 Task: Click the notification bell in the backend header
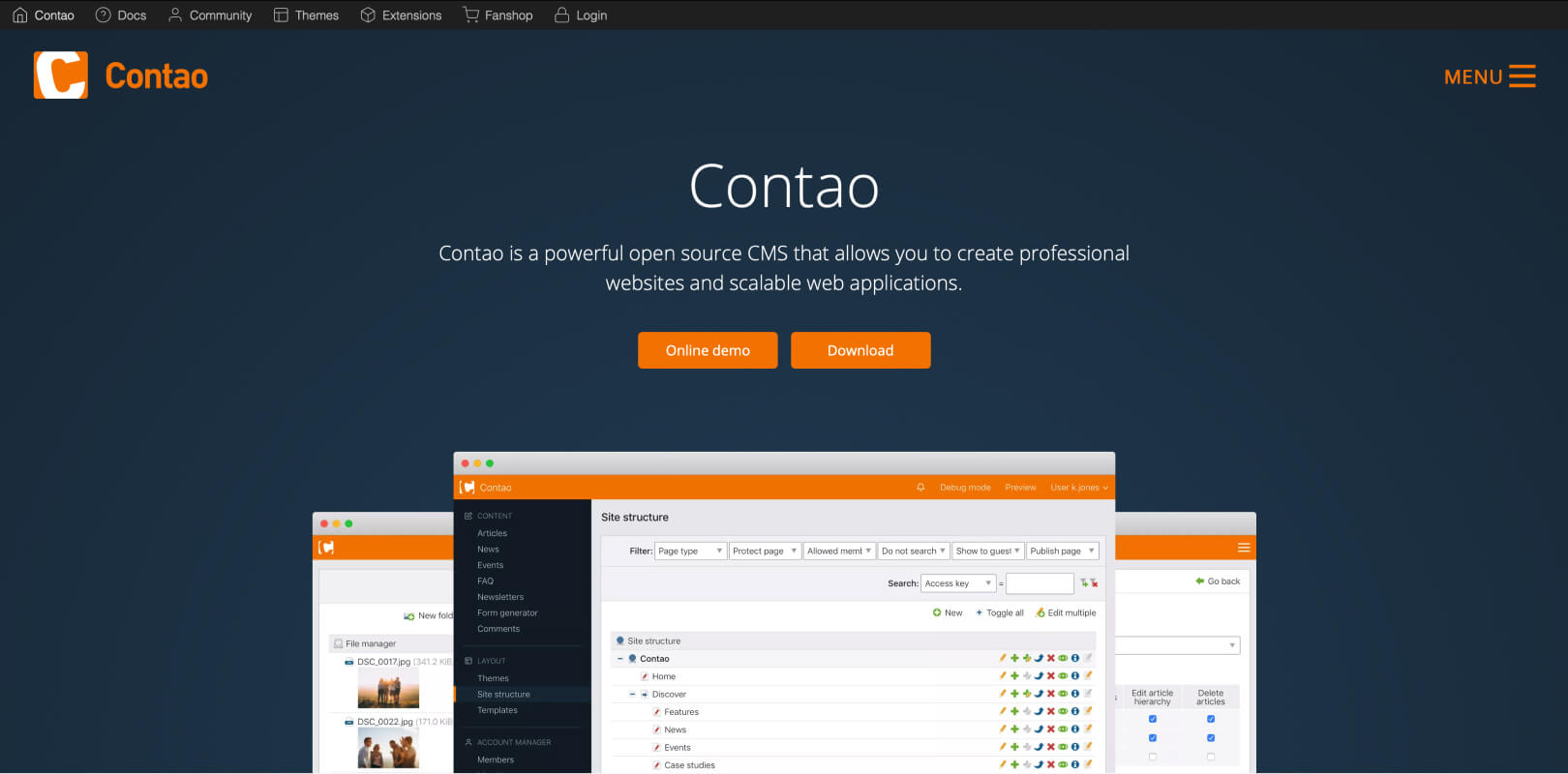point(920,488)
